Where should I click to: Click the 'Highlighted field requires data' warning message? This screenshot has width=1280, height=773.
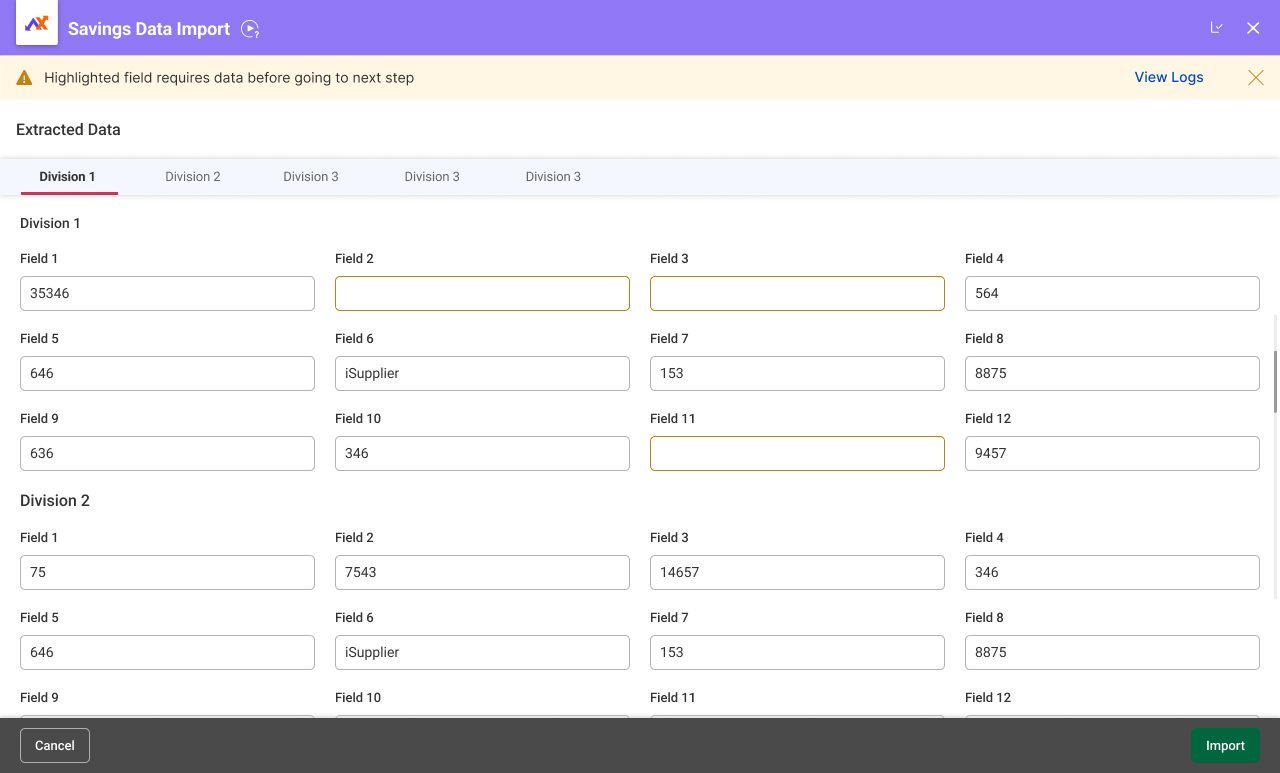point(229,77)
